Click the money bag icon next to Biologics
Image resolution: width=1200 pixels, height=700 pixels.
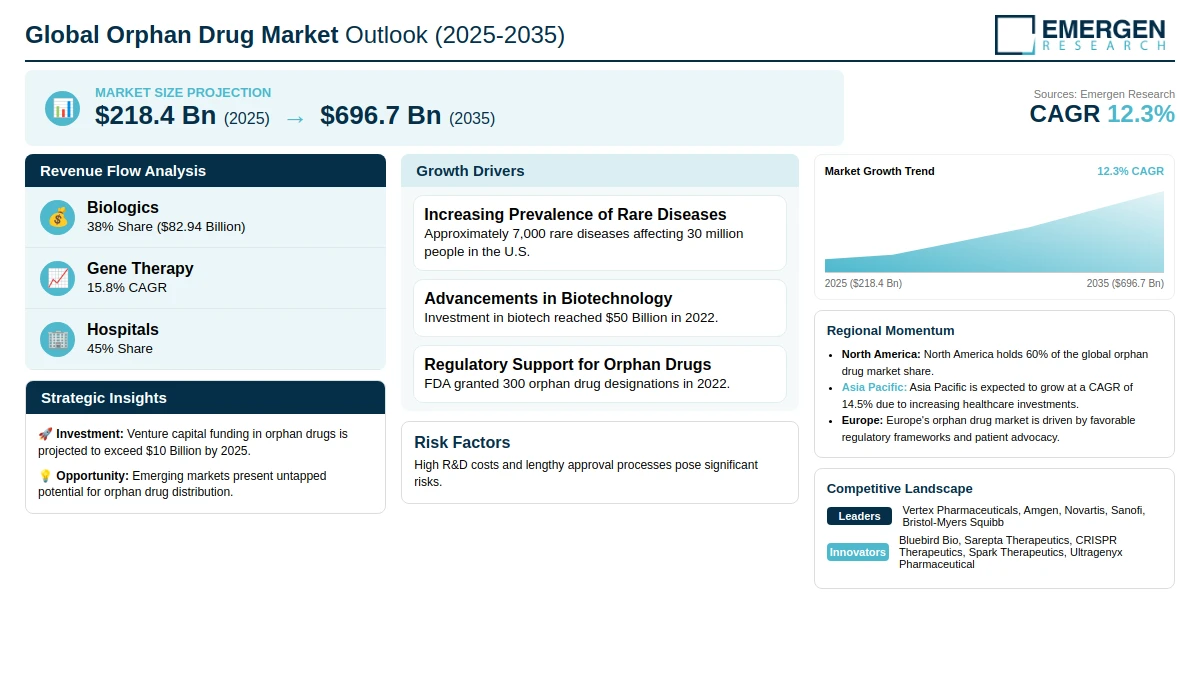[x=58, y=217]
